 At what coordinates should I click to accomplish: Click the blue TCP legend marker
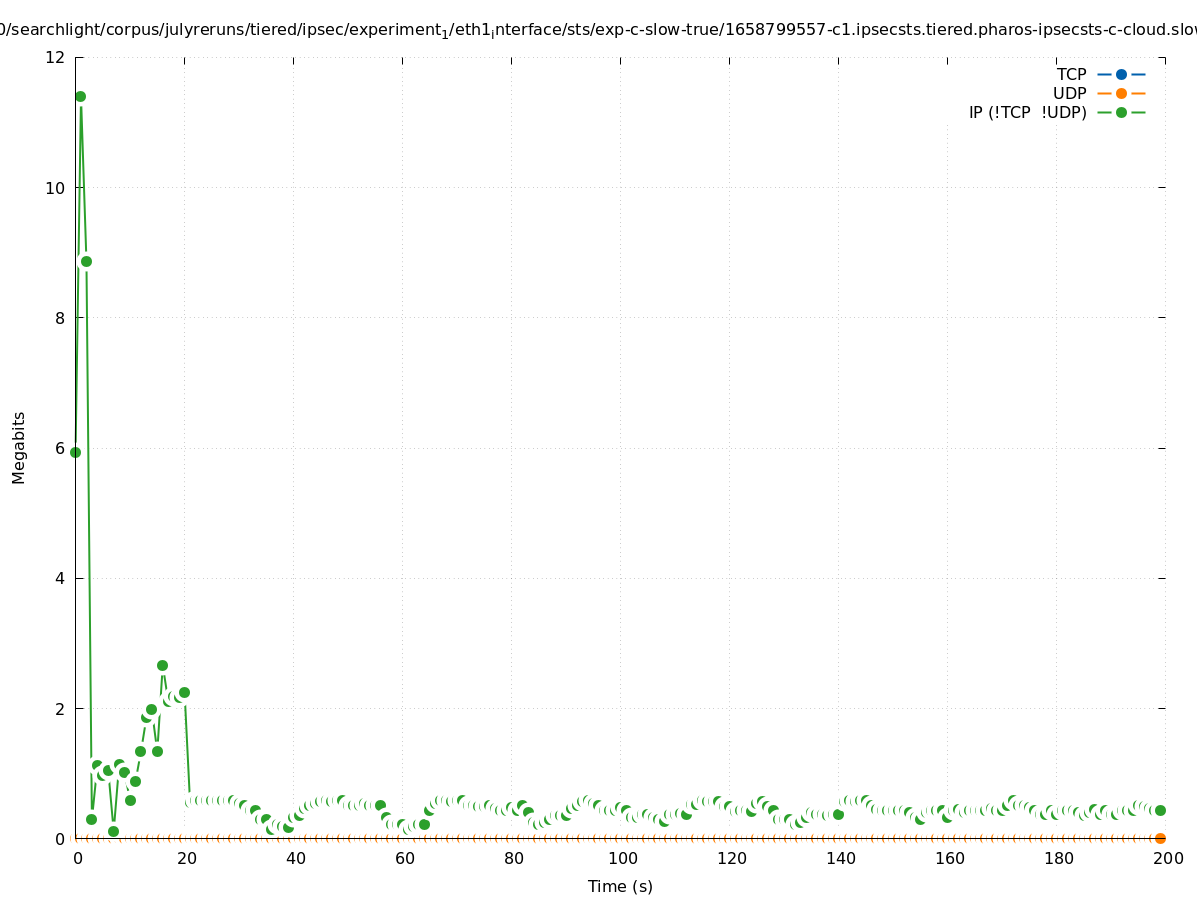pyautogui.click(x=1121, y=74)
